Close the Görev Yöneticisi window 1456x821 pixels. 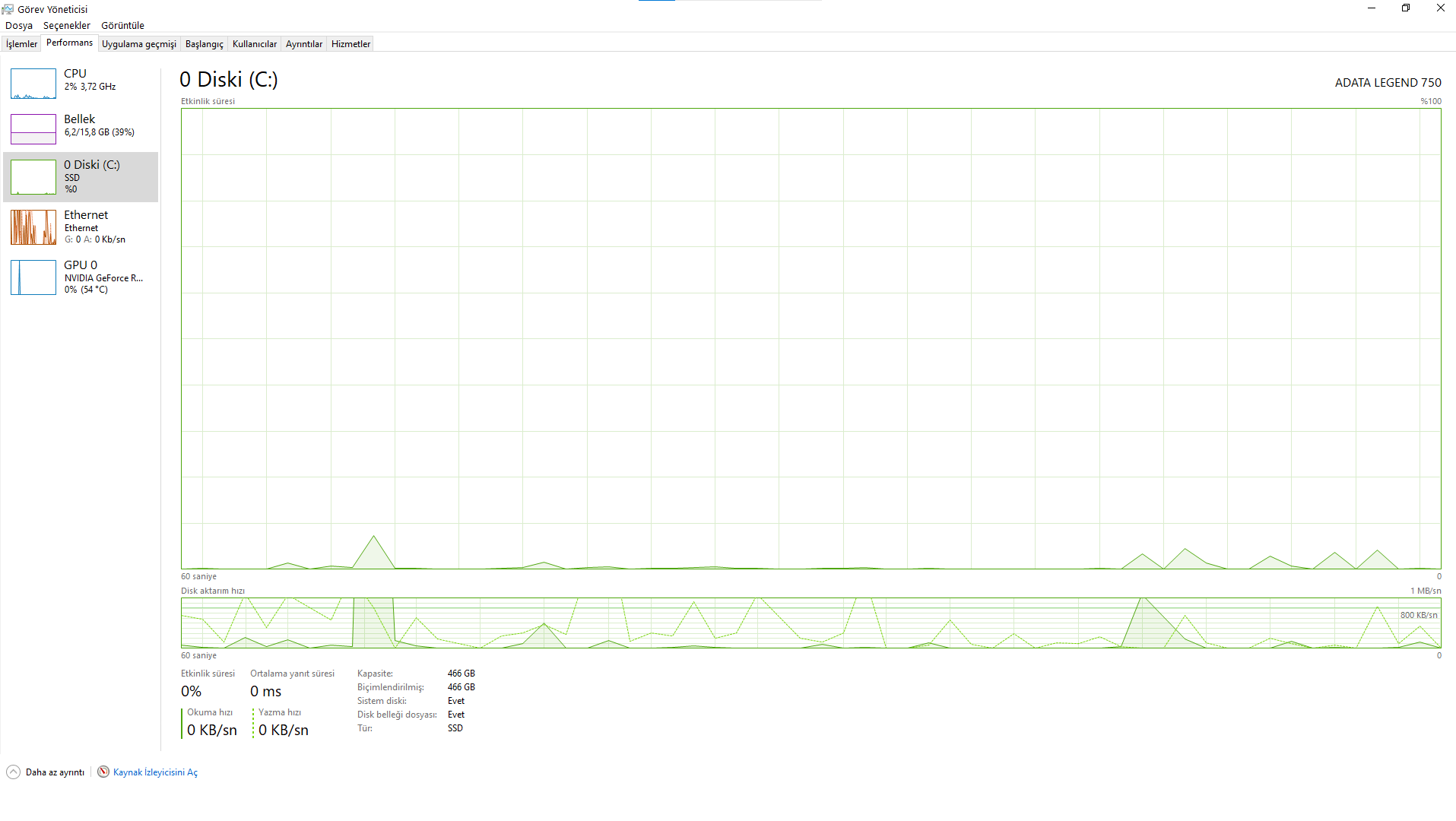coord(1440,8)
